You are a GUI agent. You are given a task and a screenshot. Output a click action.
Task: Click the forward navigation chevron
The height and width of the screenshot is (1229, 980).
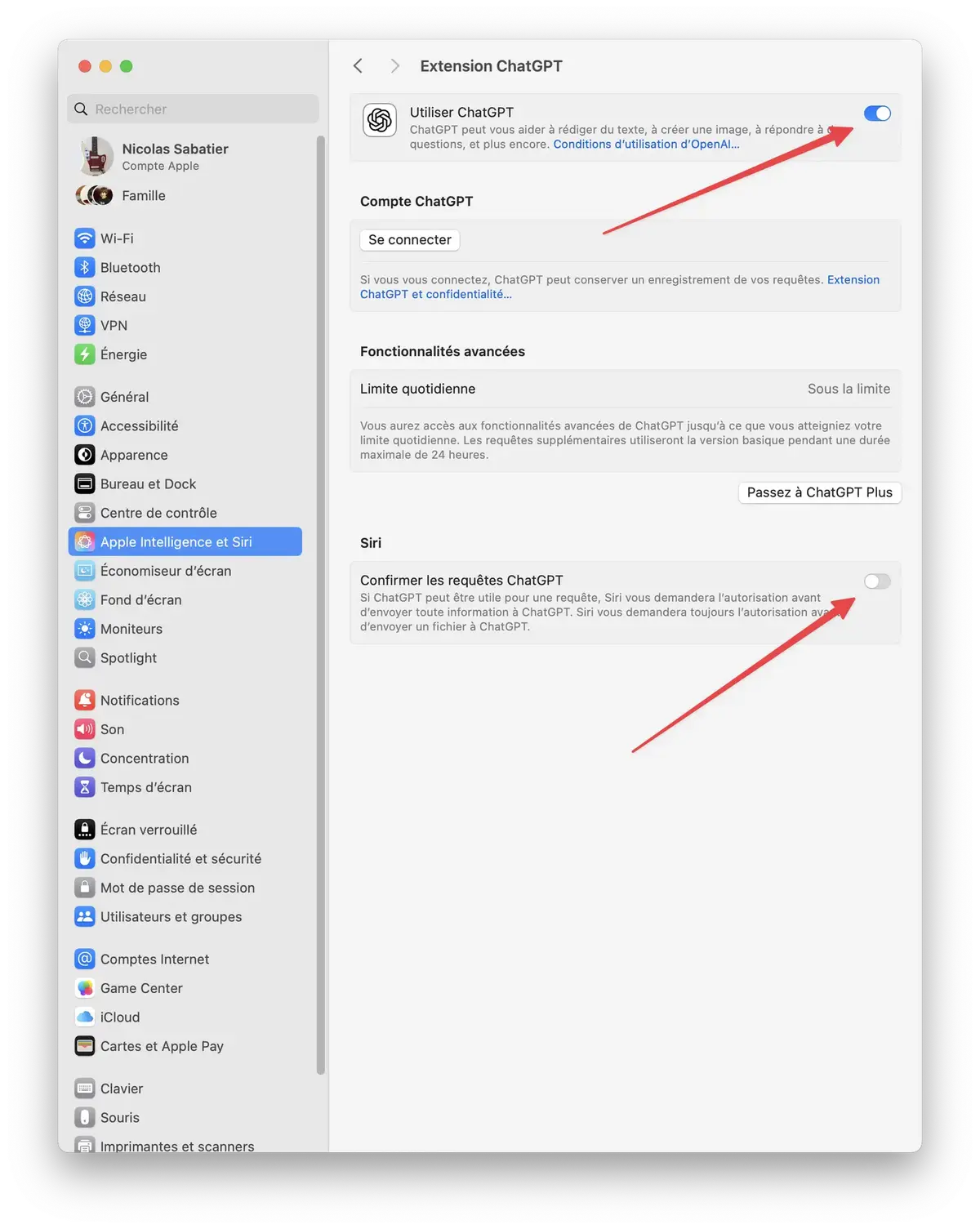(x=395, y=65)
